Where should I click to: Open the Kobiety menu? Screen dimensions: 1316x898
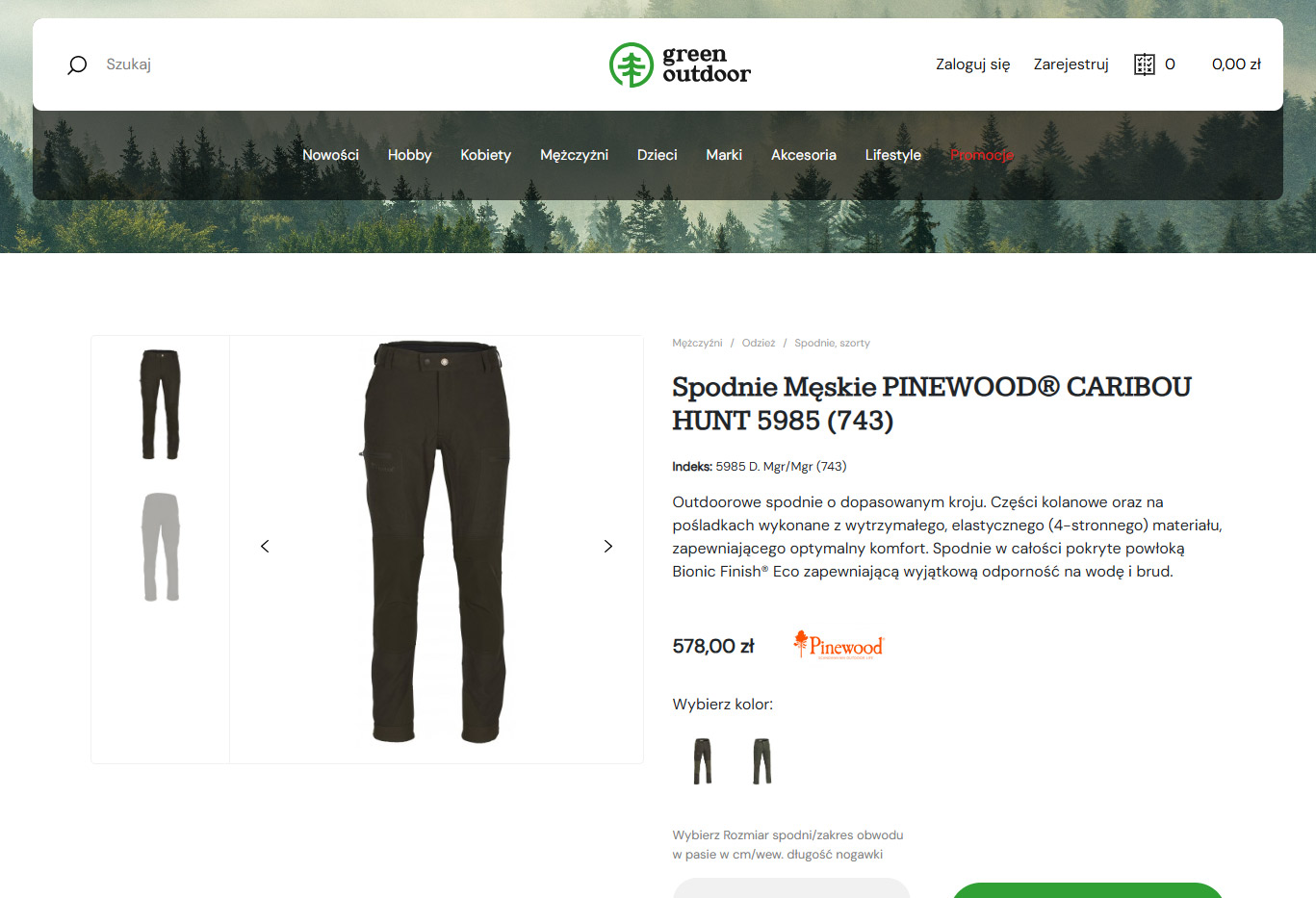point(485,155)
